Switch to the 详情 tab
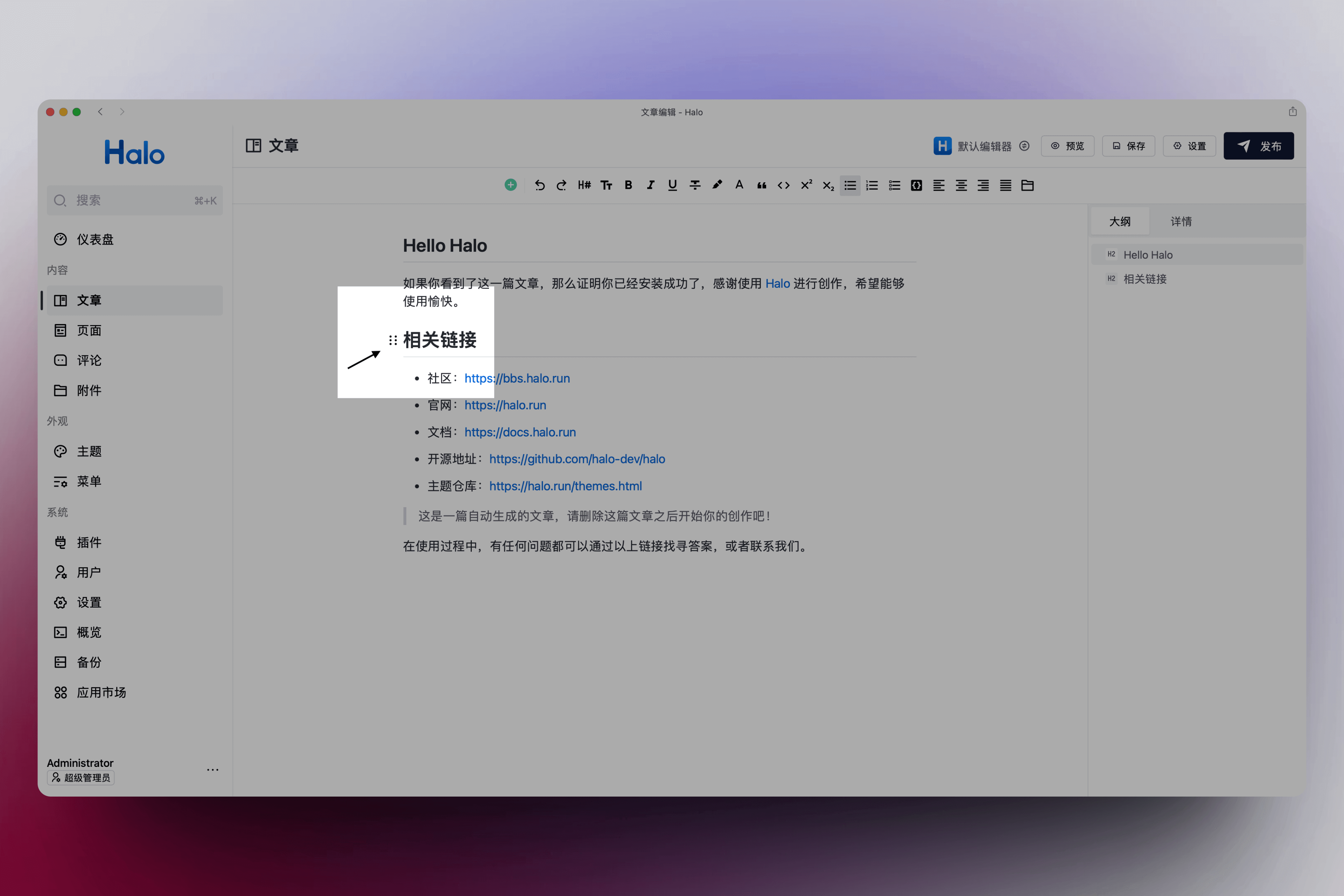This screenshot has width=1344, height=896. [x=1181, y=221]
